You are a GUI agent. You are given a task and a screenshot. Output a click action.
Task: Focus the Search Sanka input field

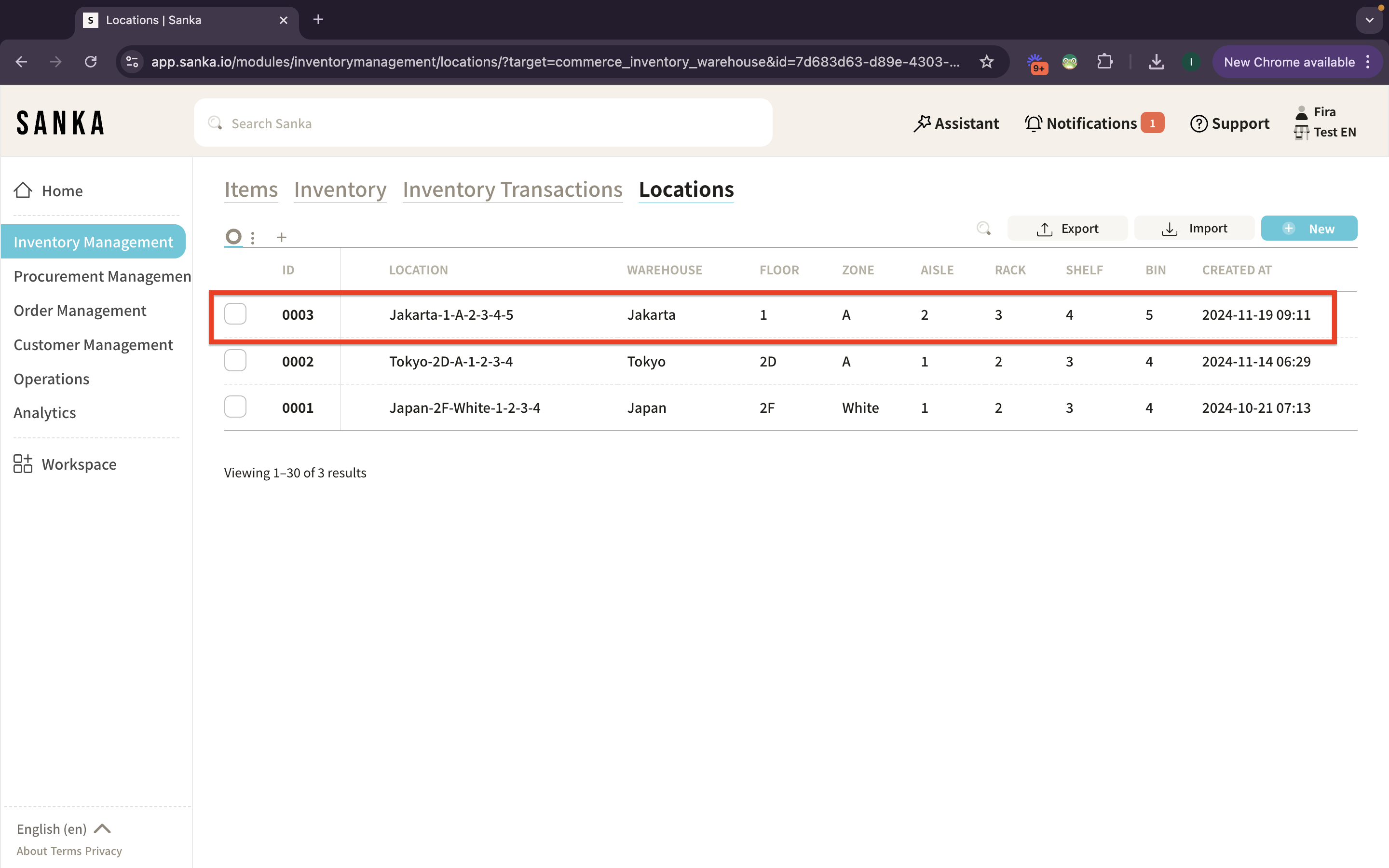[x=482, y=123]
